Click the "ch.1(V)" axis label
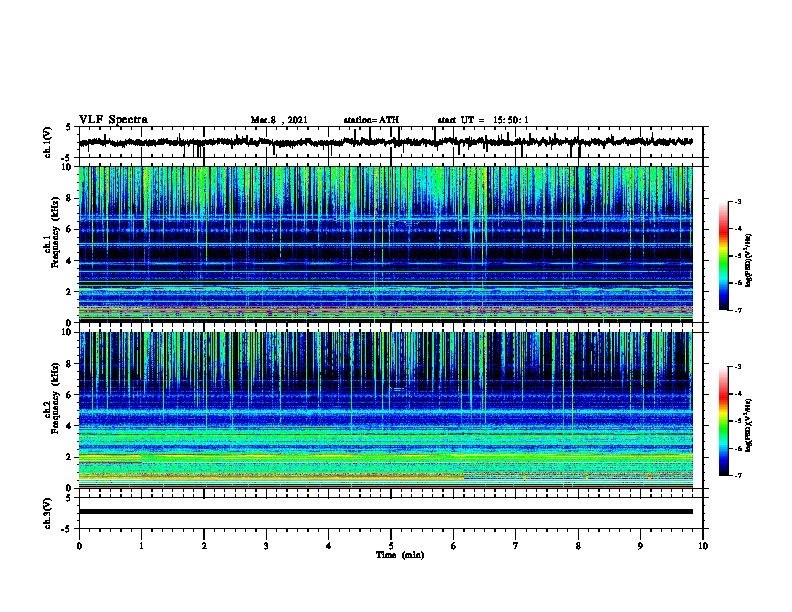Viewport: 792px width, 612px height. (47, 142)
